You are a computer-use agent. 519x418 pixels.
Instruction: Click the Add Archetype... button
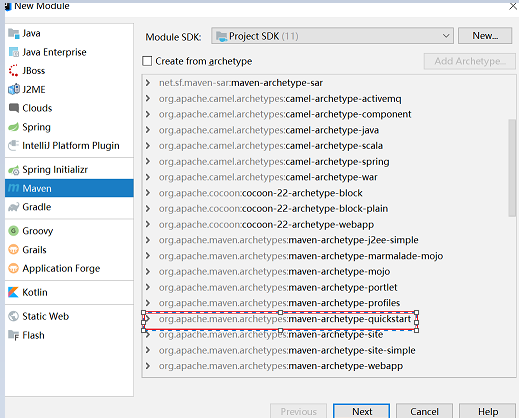[470, 61]
